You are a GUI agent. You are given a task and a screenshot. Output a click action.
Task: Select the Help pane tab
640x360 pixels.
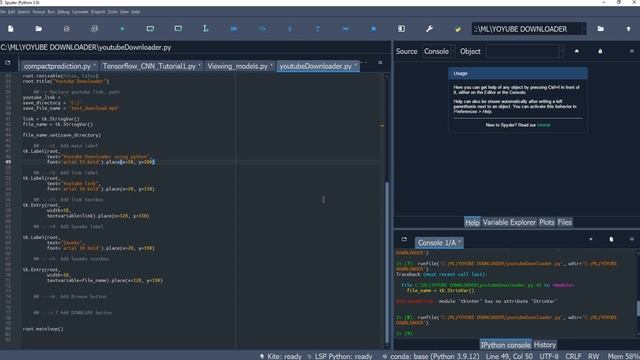coord(472,222)
